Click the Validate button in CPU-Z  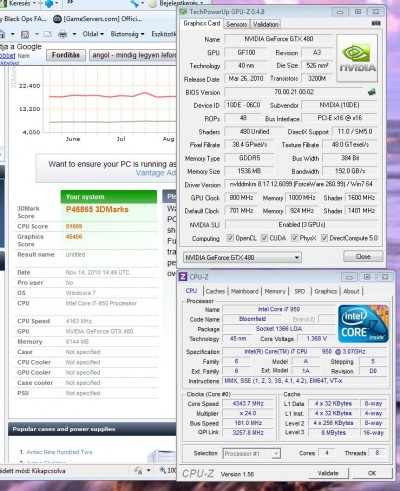[x=328, y=473]
